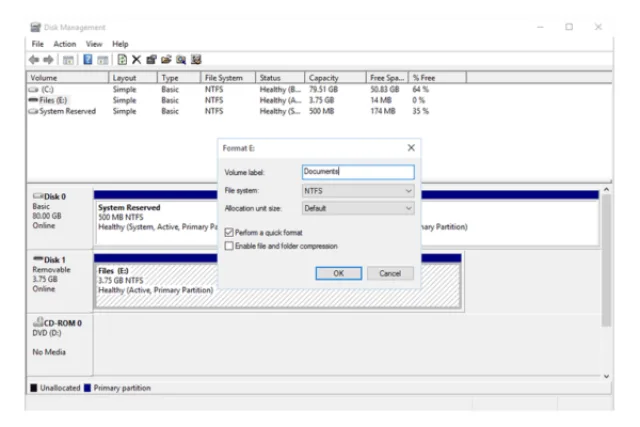Click the Properties toolbar icon
The width and height of the screenshot is (640, 427).
pyautogui.click(x=151, y=60)
